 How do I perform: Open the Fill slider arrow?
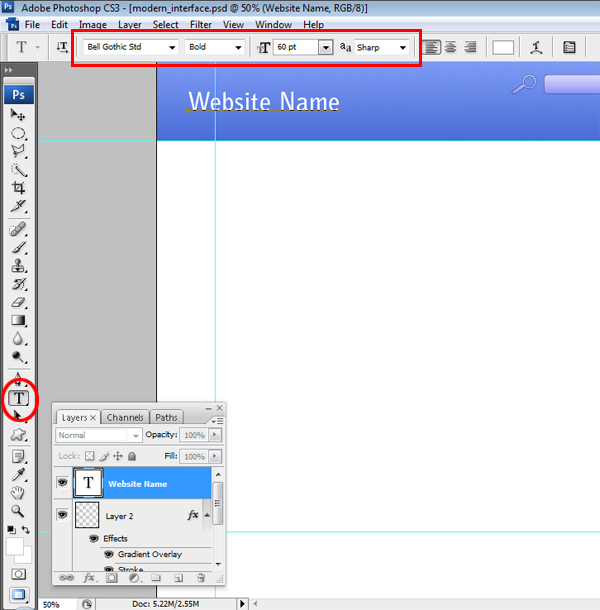point(215,456)
